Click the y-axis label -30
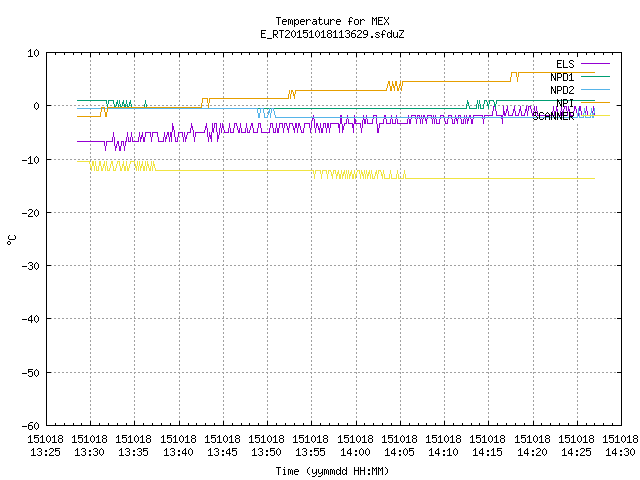The height and width of the screenshot is (480, 640). [31, 266]
